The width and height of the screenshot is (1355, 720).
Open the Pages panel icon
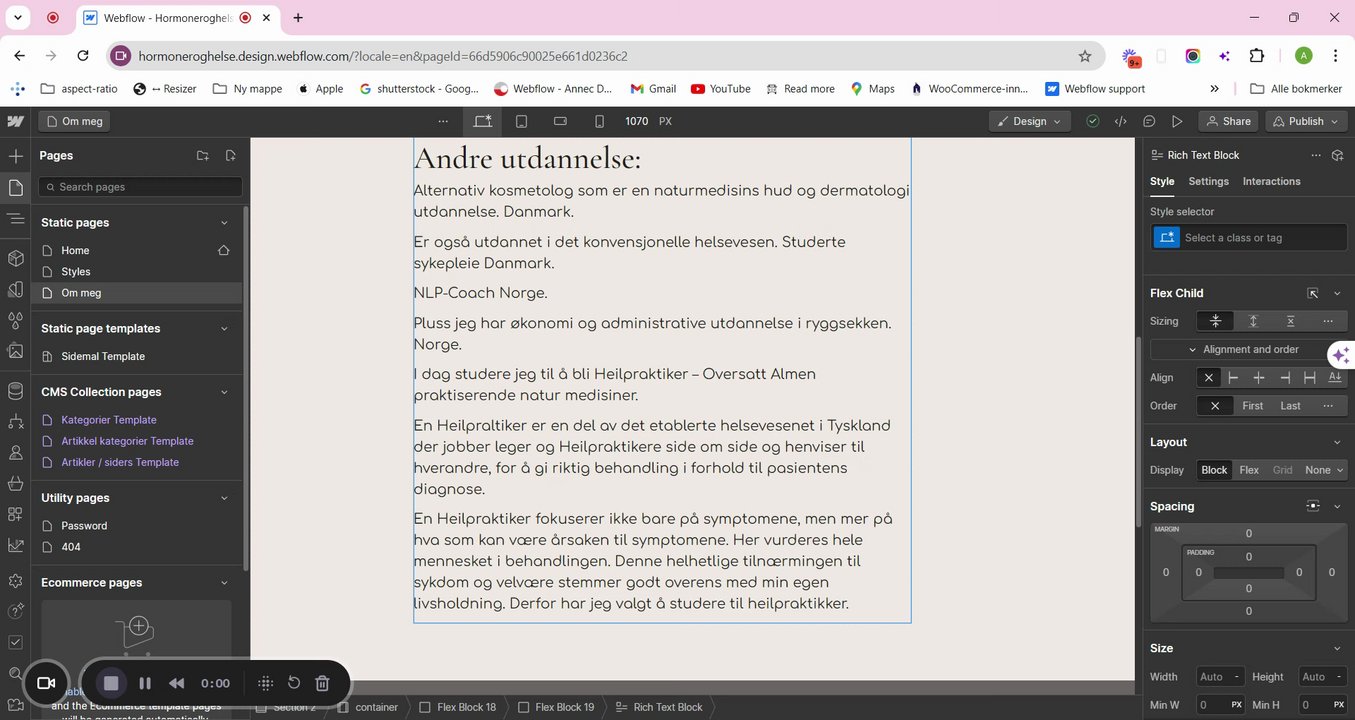click(15, 188)
